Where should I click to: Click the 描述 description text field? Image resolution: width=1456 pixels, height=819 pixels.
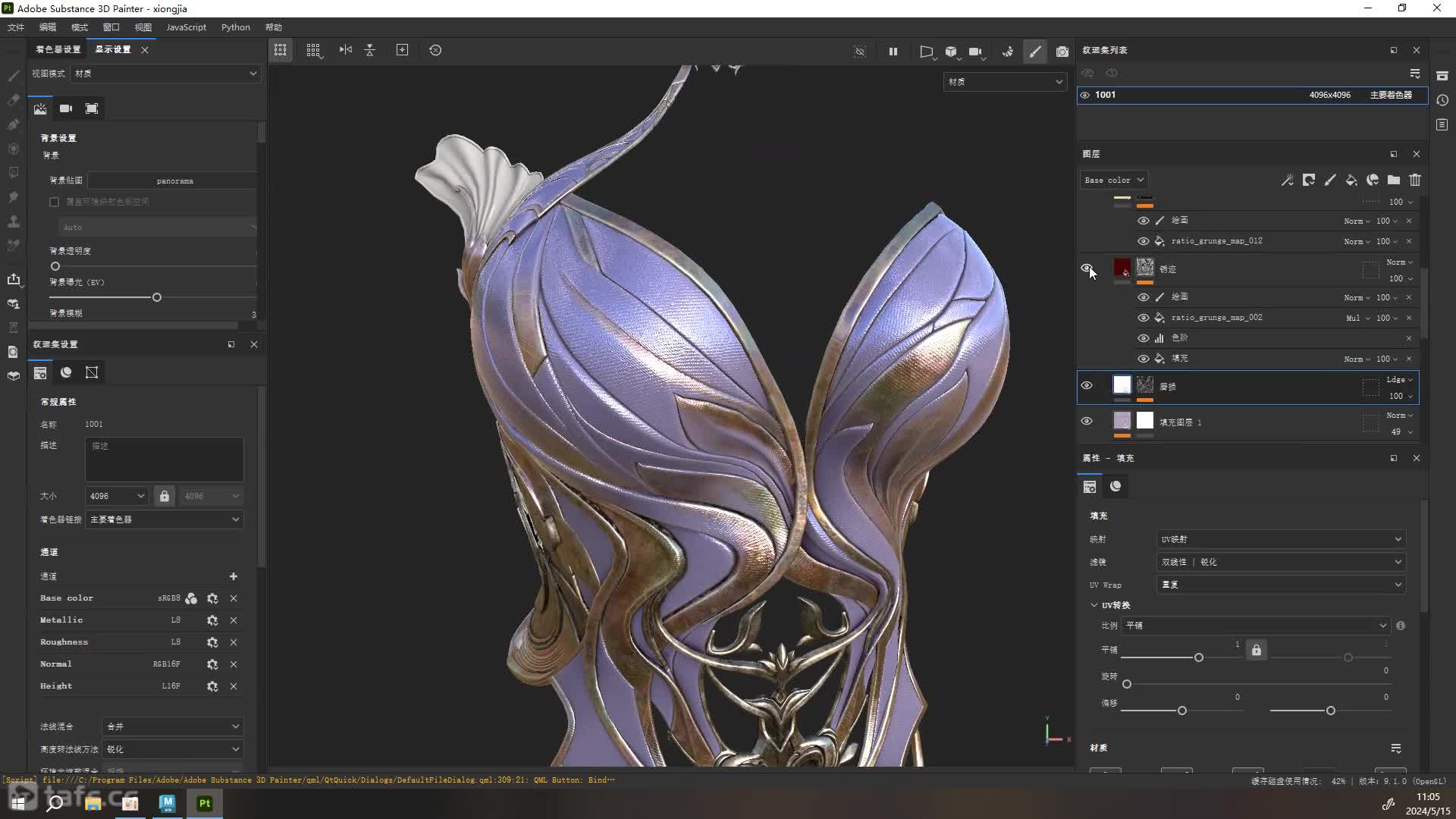click(165, 459)
